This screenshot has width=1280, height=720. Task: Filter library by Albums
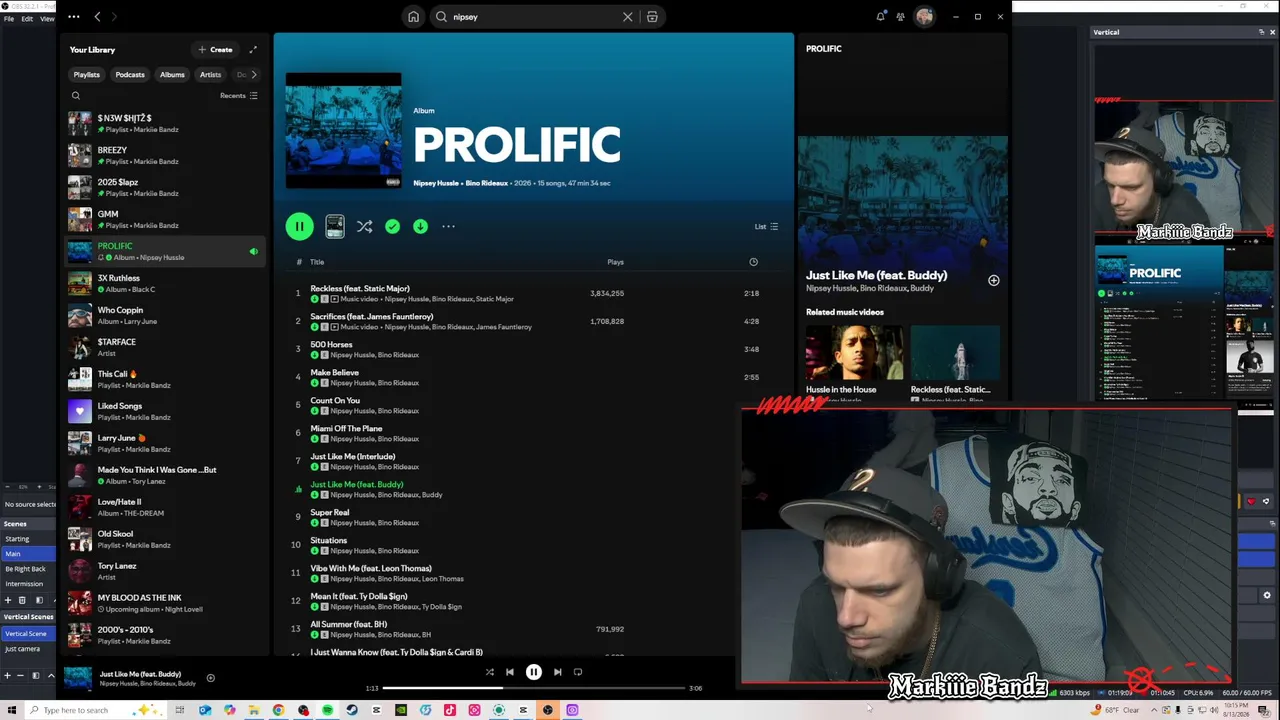172,75
